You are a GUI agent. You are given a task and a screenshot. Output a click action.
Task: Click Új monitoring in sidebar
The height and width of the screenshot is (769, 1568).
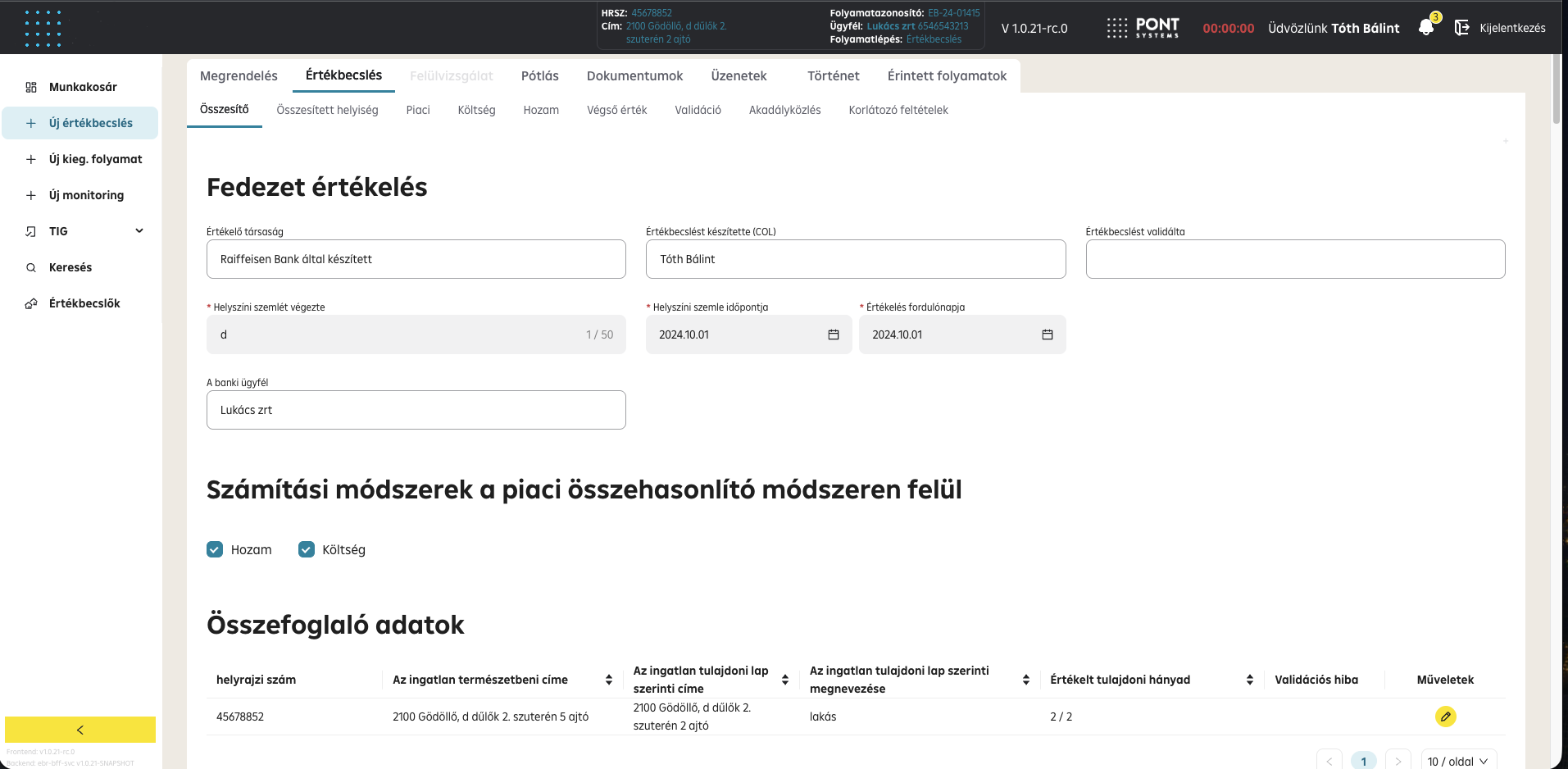(86, 195)
